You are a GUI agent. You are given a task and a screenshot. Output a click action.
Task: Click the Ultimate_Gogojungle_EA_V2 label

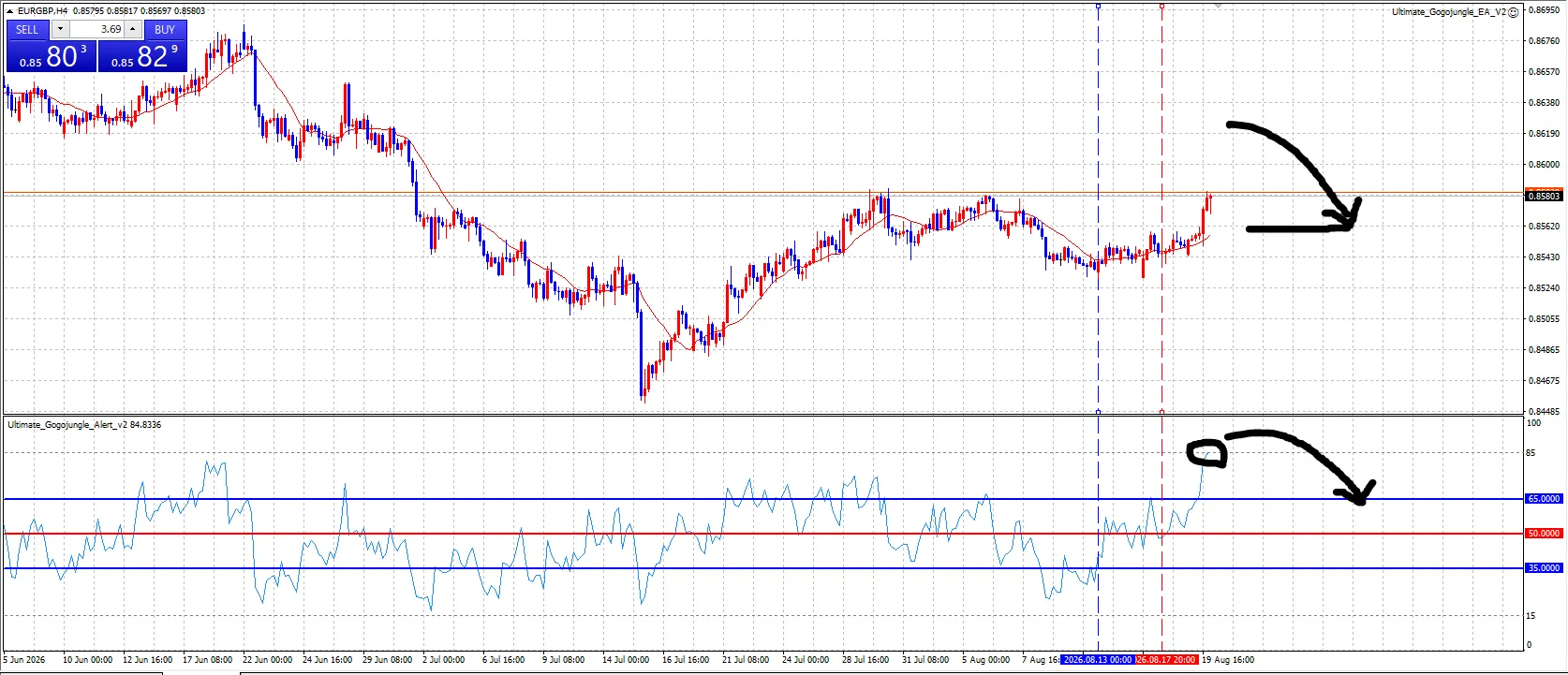1448,12
